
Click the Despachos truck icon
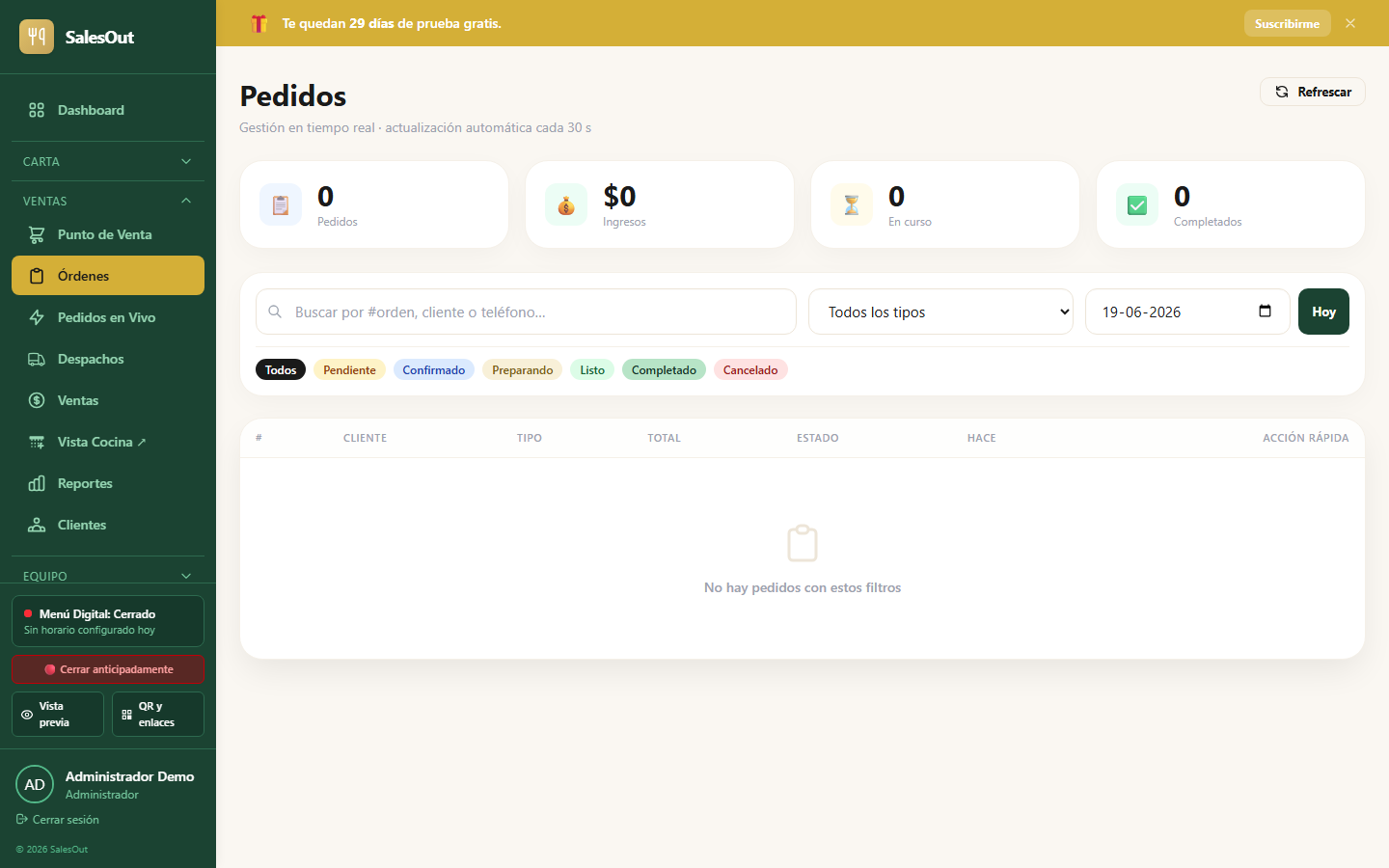[x=37, y=359]
